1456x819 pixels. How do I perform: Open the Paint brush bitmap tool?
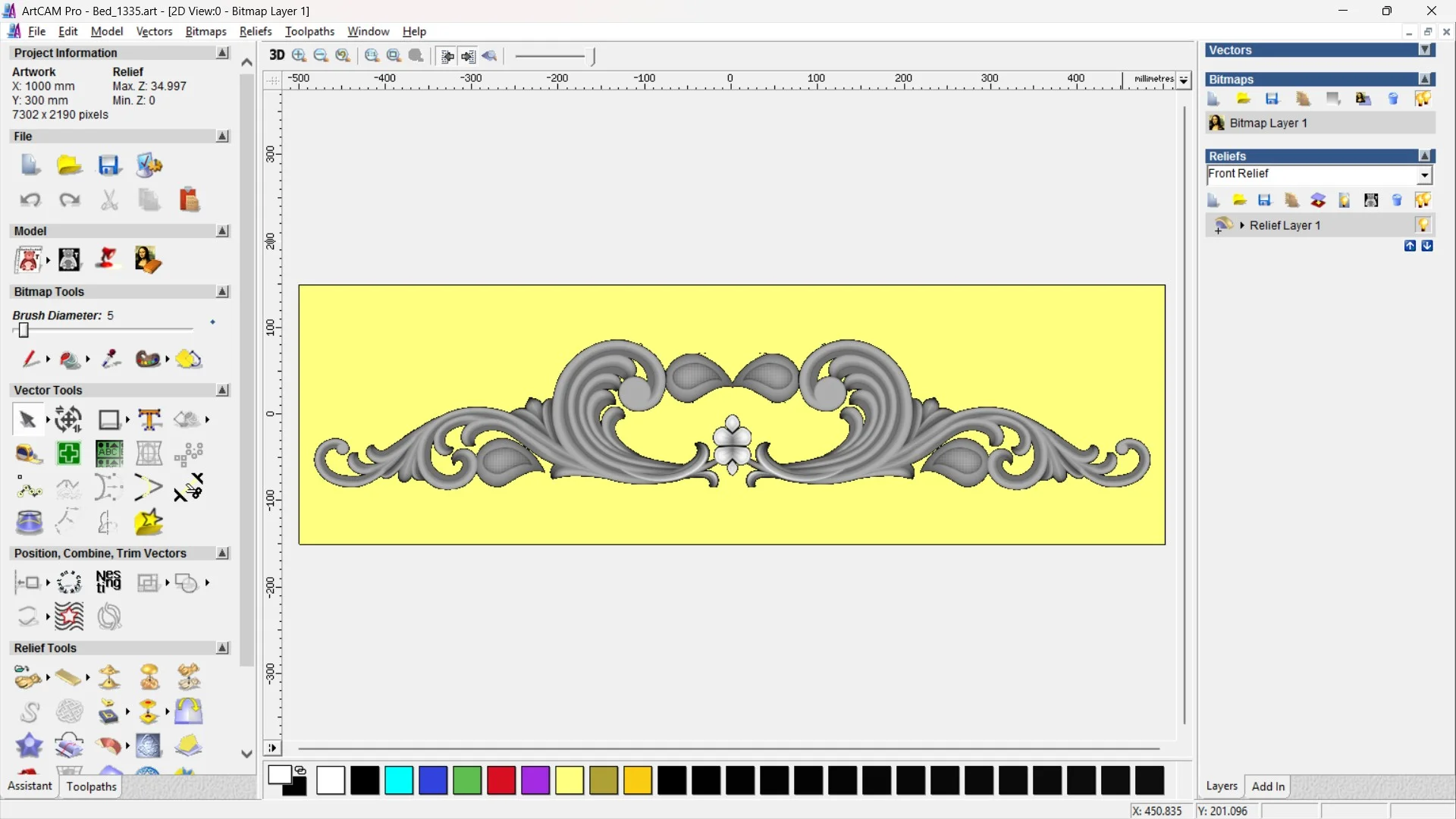tap(30, 359)
